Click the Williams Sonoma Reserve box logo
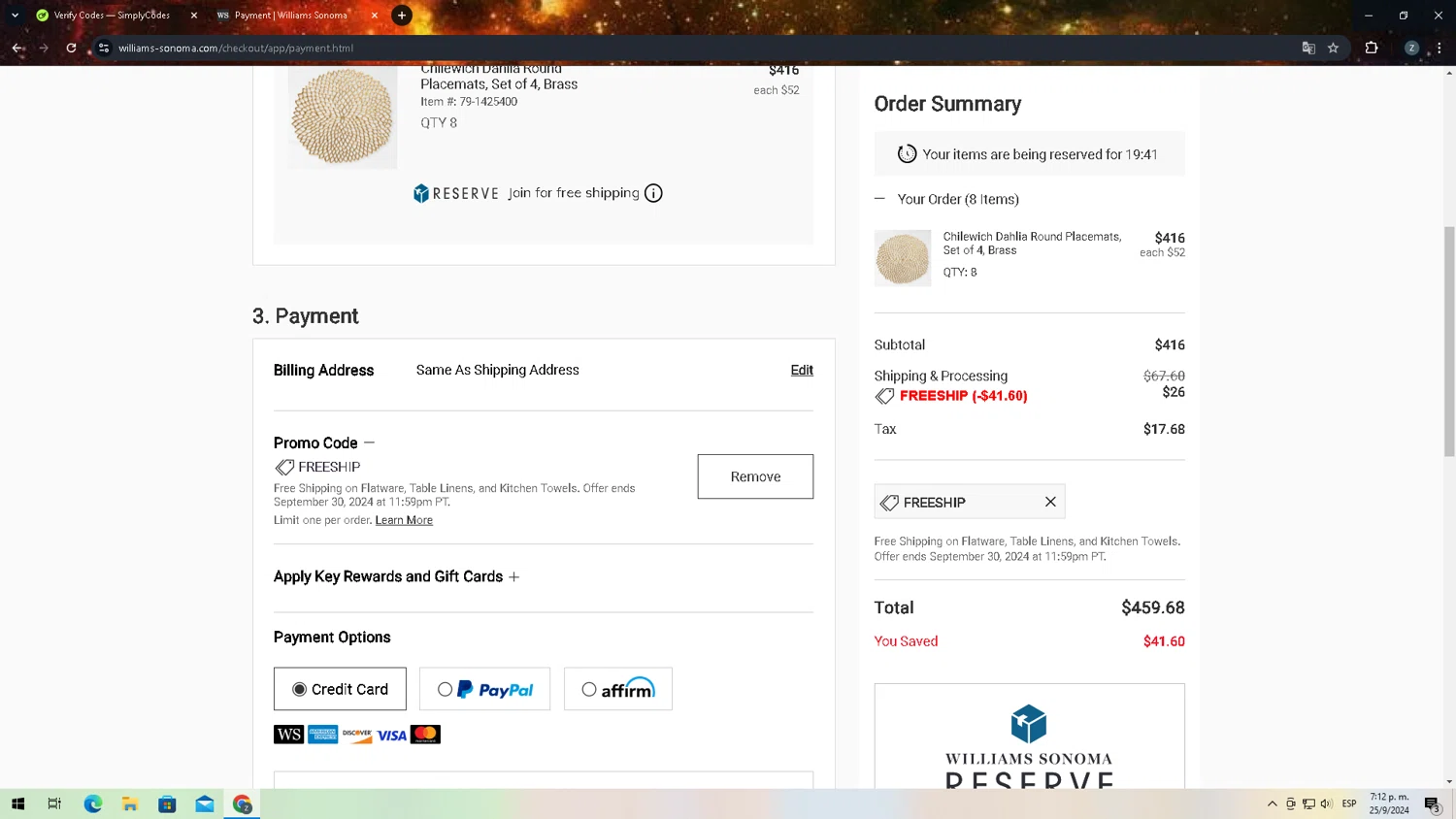 point(1029,724)
